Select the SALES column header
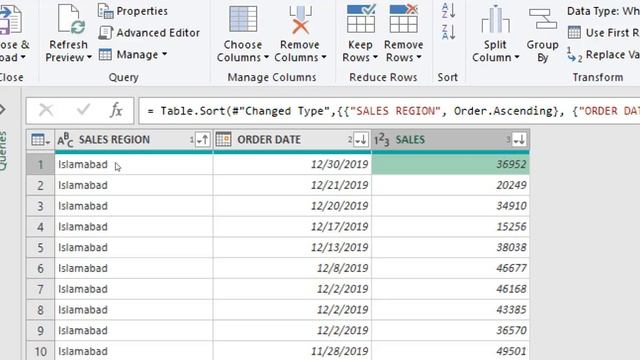The image size is (640, 360). [450, 140]
